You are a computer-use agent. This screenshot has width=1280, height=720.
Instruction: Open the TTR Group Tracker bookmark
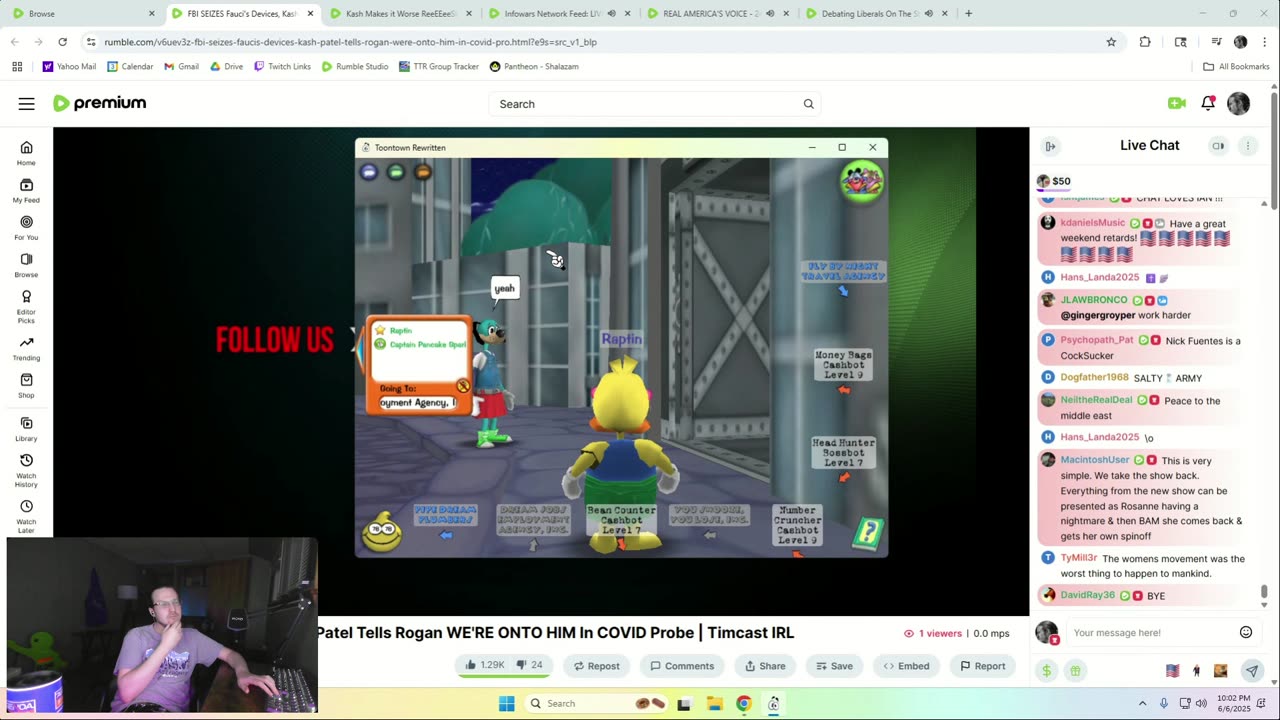click(438, 66)
